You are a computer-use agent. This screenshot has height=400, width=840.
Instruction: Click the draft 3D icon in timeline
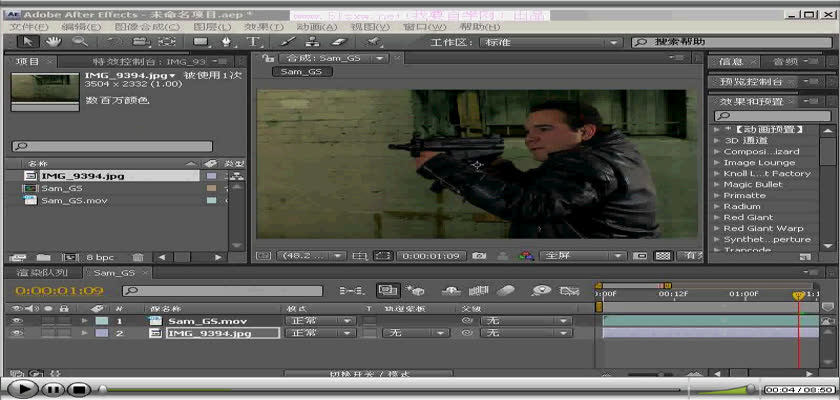click(415, 291)
